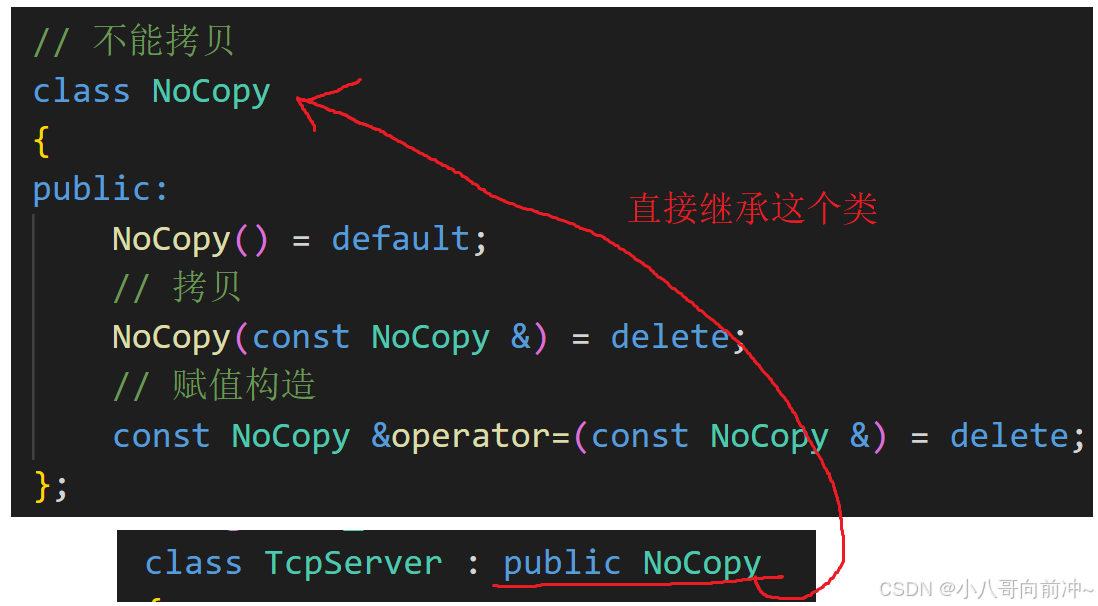Screen dimensions: 1098x606
Task: Click the default keyword in constructor line
Action: [401, 239]
